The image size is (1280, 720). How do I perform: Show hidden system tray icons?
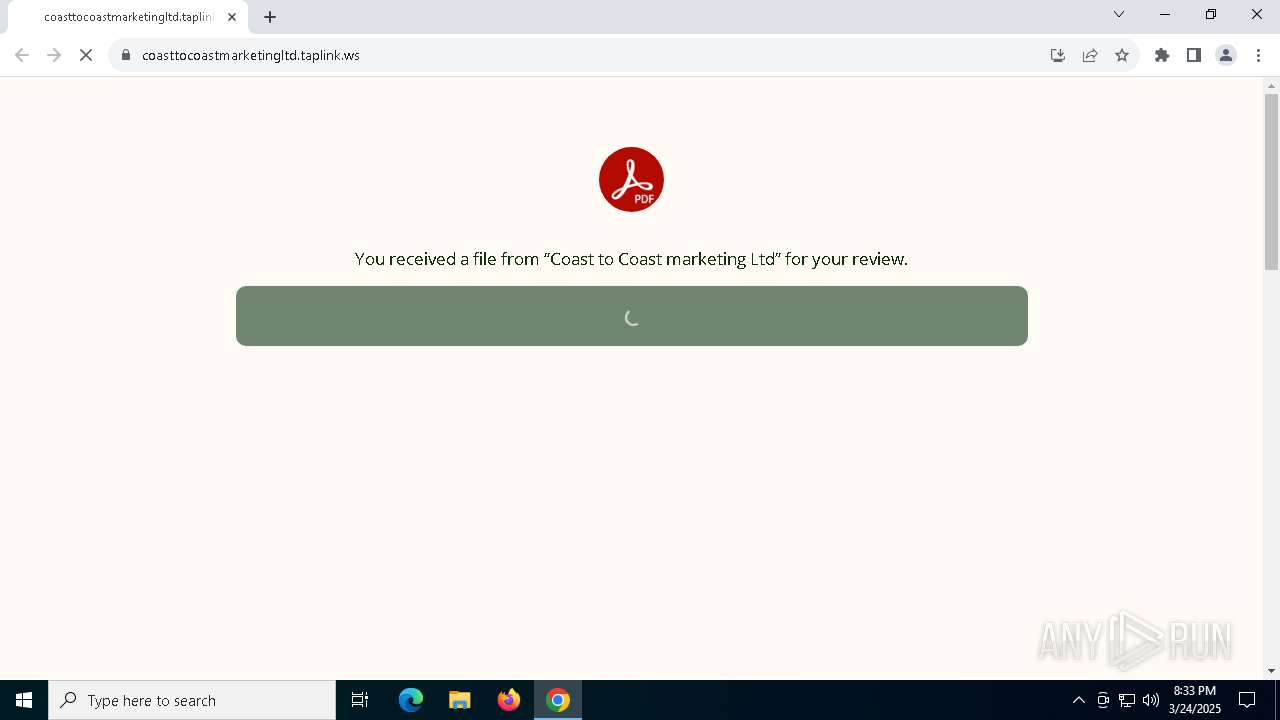pos(1078,700)
